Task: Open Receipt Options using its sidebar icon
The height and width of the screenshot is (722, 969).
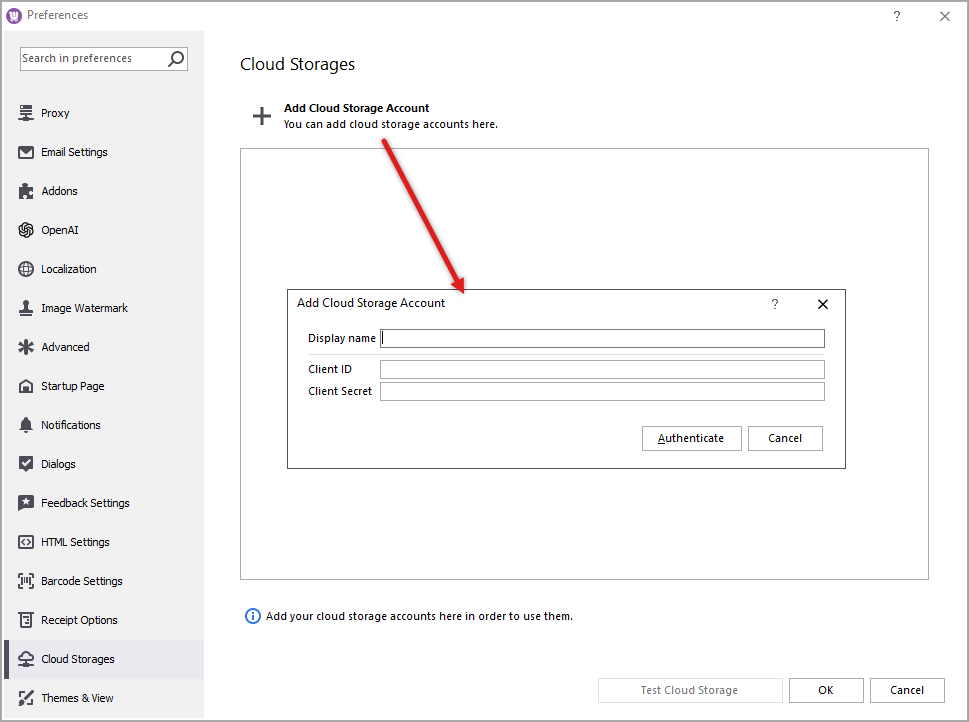Action: click(x=25, y=619)
